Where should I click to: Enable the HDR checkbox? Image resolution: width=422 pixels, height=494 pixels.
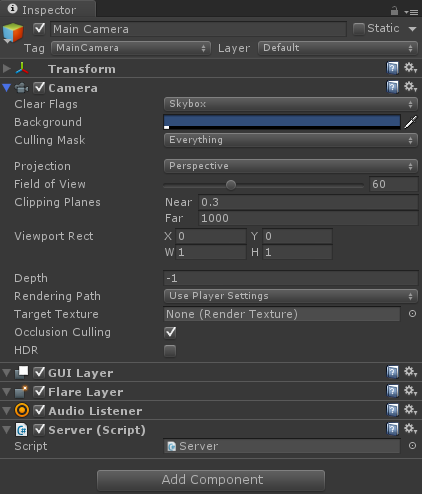click(x=170, y=351)
